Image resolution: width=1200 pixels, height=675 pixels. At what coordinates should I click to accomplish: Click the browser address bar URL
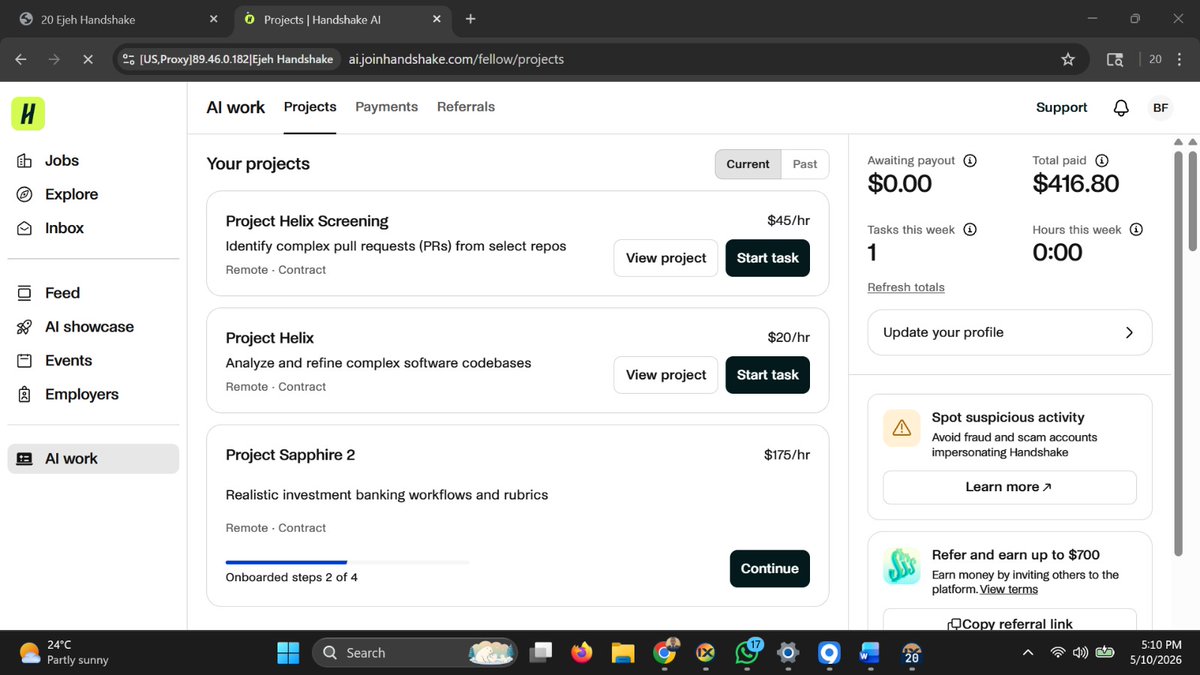pyautogui.click(x=456, y=59)
